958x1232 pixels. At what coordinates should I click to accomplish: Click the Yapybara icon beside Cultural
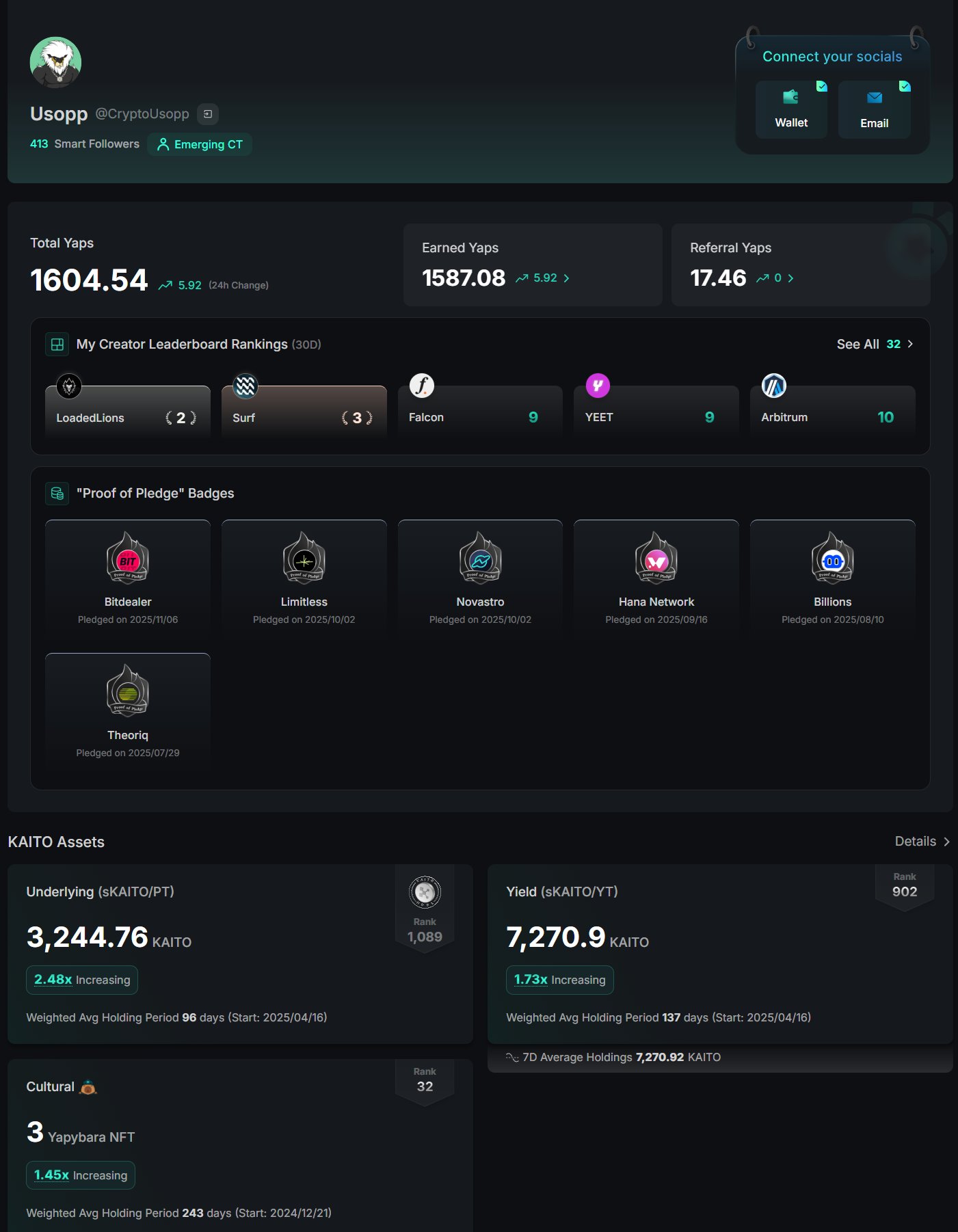88,1086
